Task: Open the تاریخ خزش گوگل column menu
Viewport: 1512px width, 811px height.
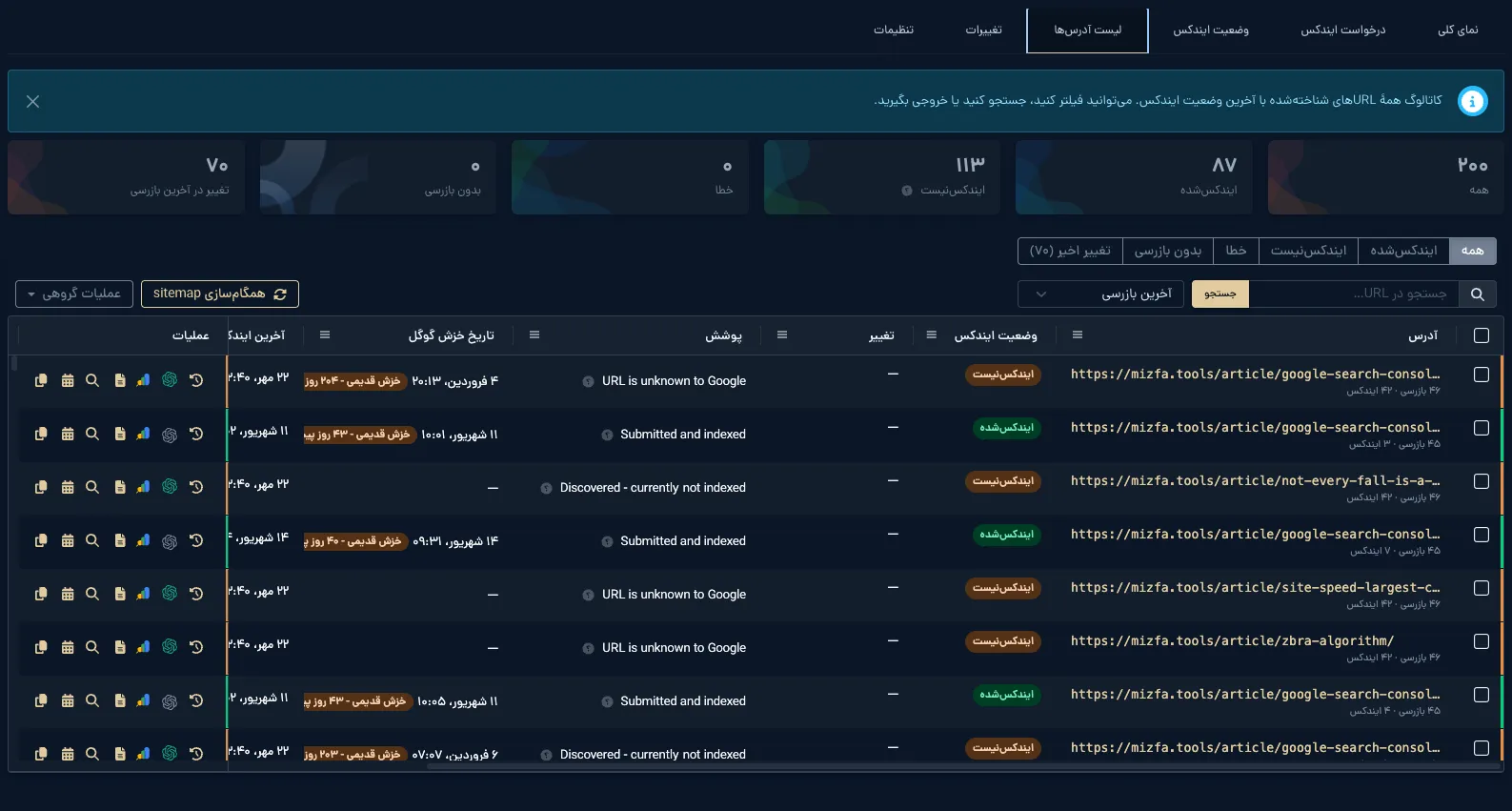Action: (x=325, y=335)
